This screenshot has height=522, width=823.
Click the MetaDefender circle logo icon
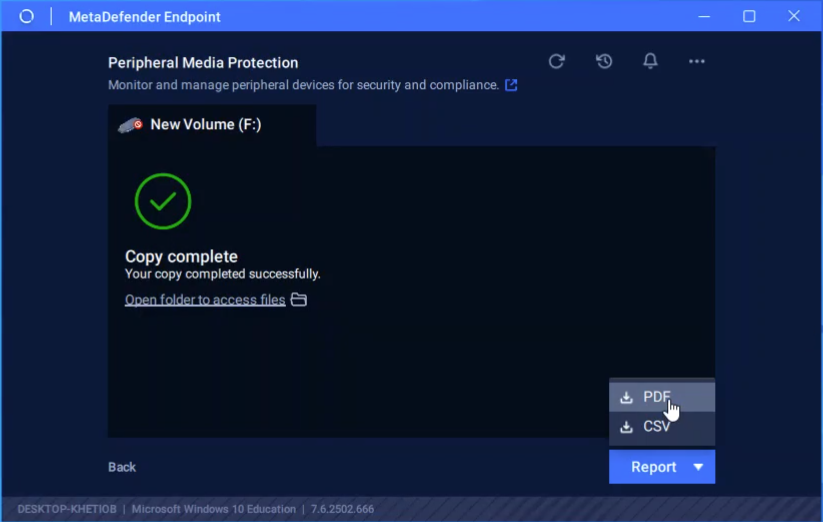(x=26, y=16)
